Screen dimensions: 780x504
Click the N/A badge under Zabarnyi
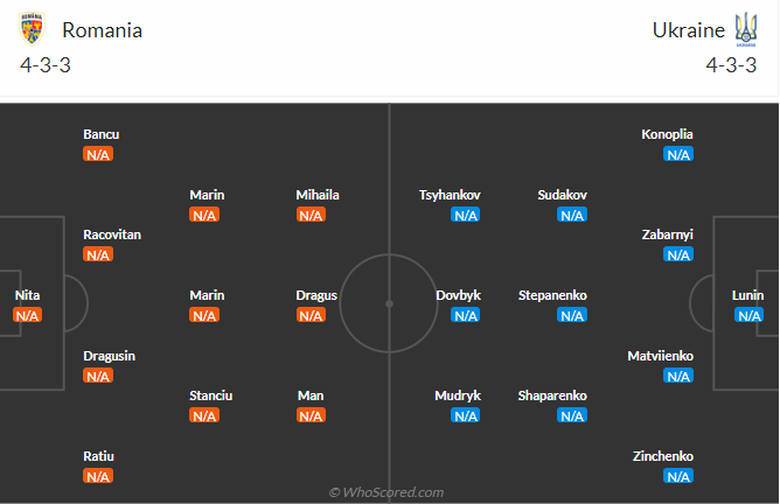(678, 255)
